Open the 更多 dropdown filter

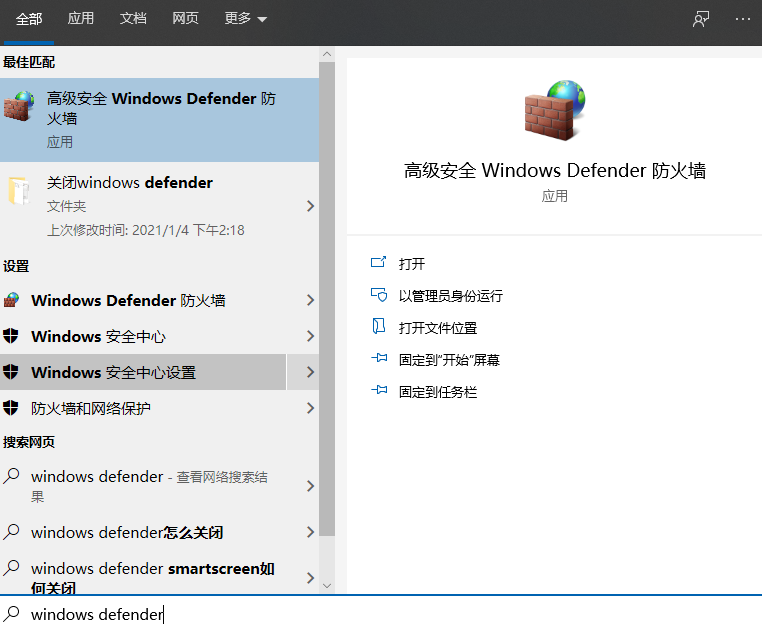pyautogui.click(x=246, y=19)
